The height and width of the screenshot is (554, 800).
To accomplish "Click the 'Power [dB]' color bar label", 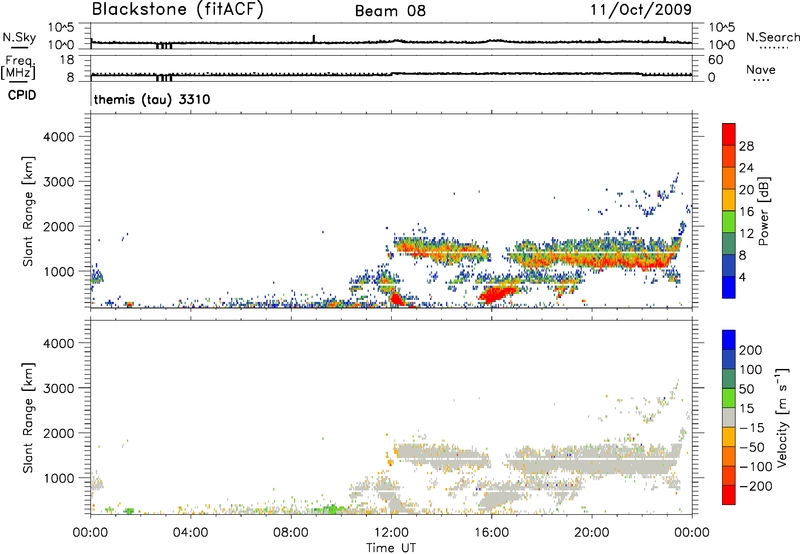I will 764,211.
